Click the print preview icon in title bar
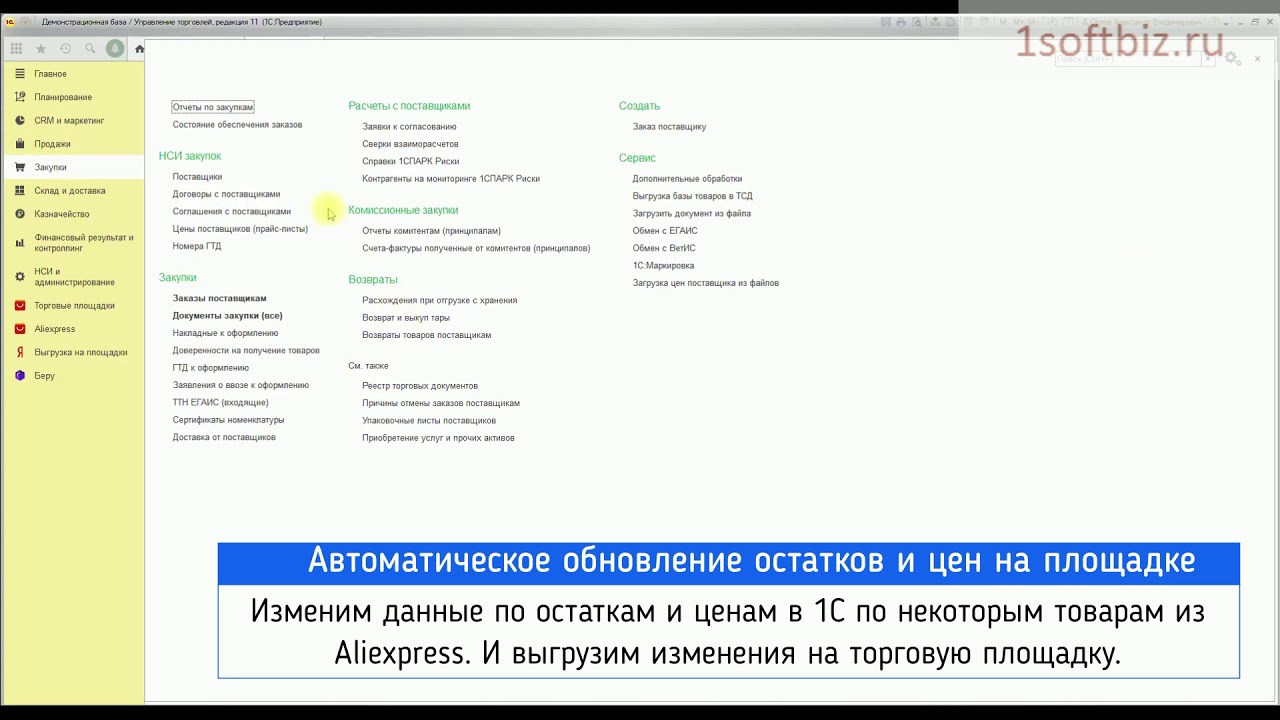Screen dimensions: 1280x720 click(x=917, y=22)
